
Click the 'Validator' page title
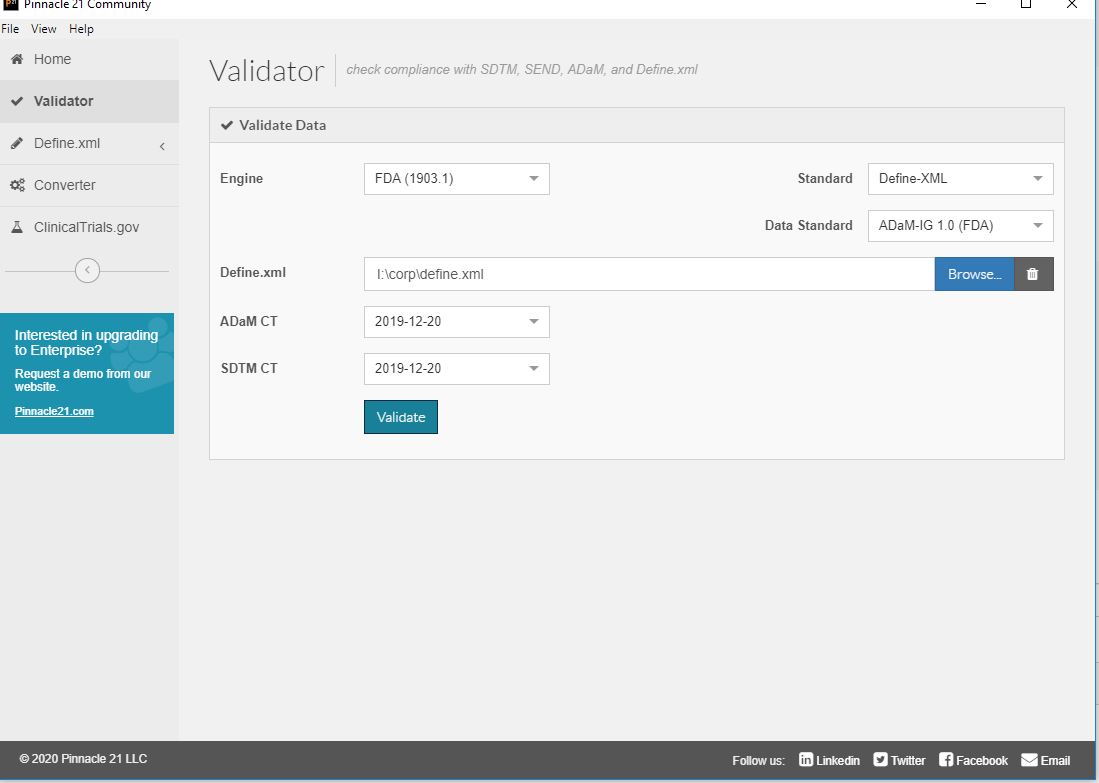266,71
